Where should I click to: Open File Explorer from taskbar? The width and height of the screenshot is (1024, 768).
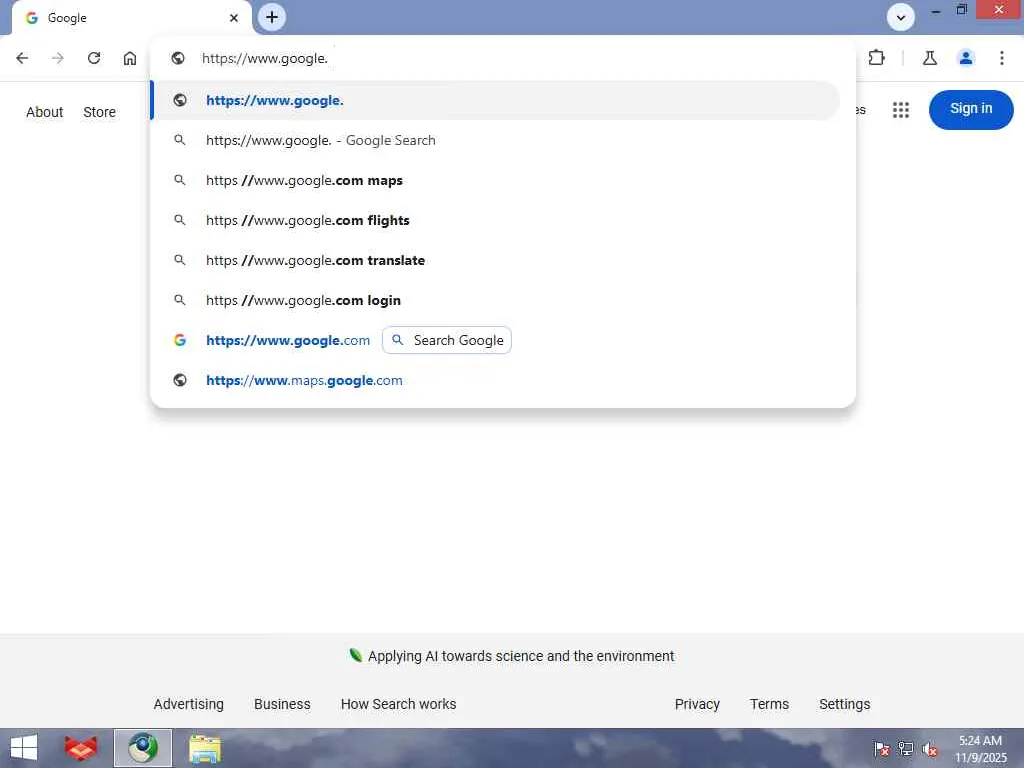click(205, 748)
